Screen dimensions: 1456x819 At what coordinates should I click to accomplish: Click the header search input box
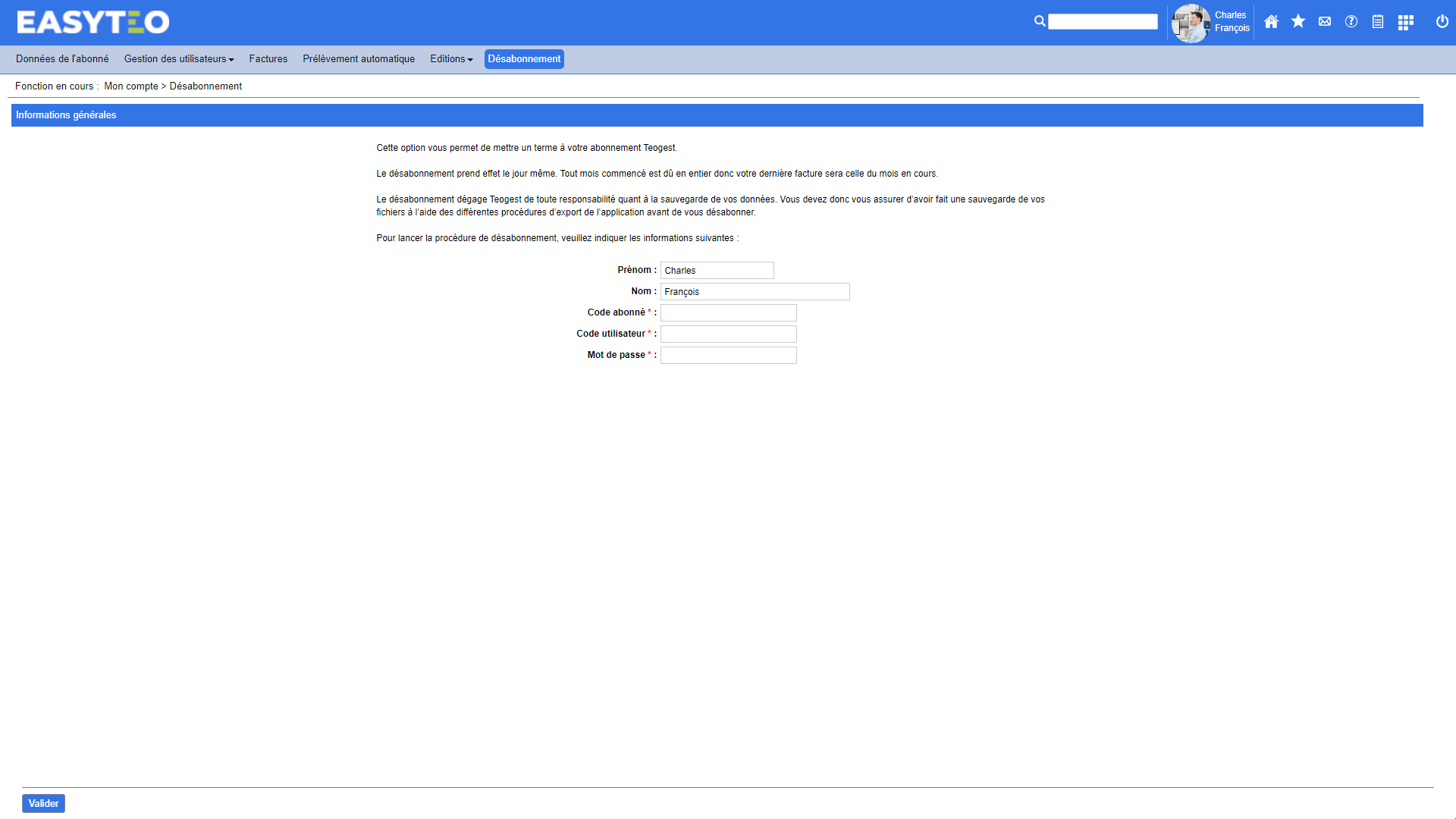[x=1103, y=22]
